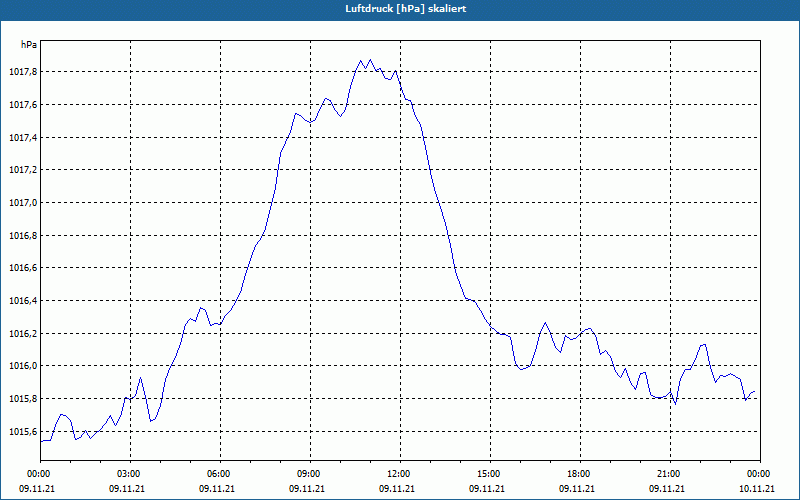The width and height of the screenshot is (800, 500).
Task: Click the 03:00 time axis label
Action: click(x=130, y=474)
